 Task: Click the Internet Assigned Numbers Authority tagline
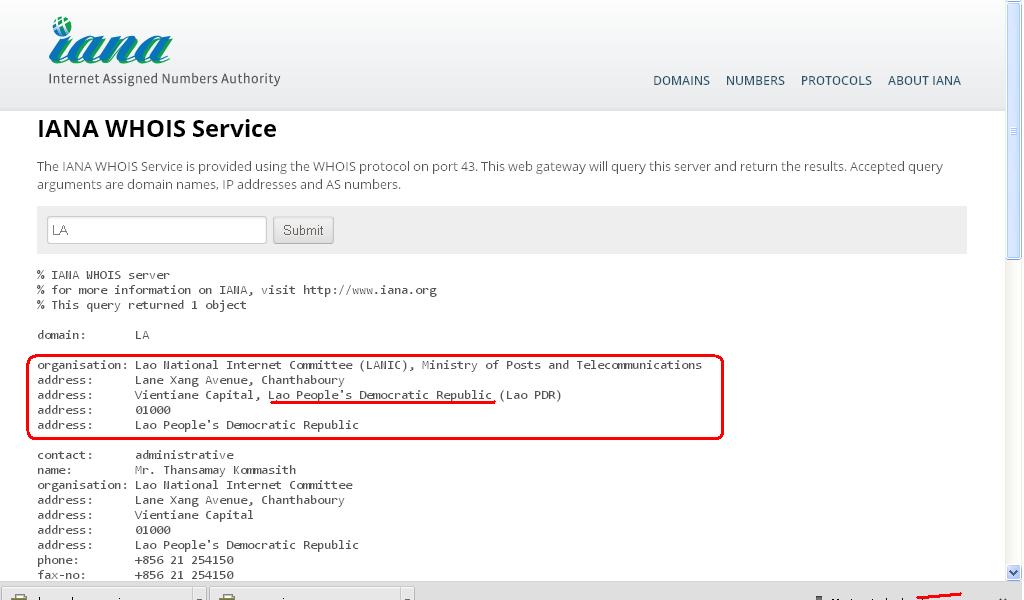click(x=164, y=79)
